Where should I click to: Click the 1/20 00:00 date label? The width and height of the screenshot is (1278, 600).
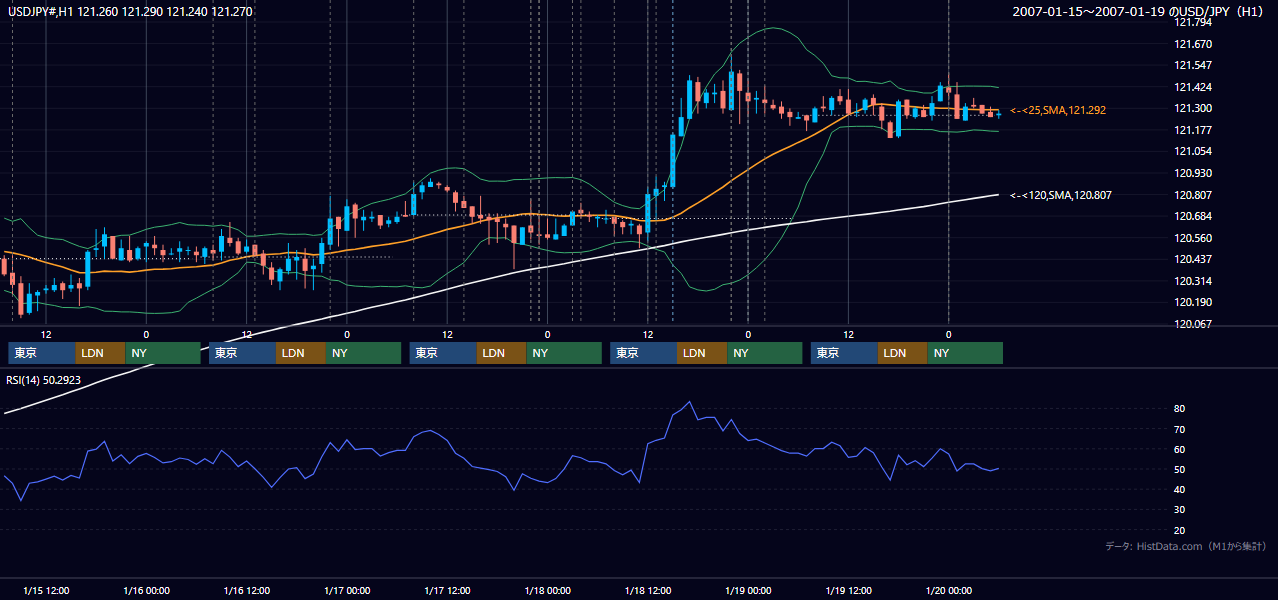click(948, 590)
